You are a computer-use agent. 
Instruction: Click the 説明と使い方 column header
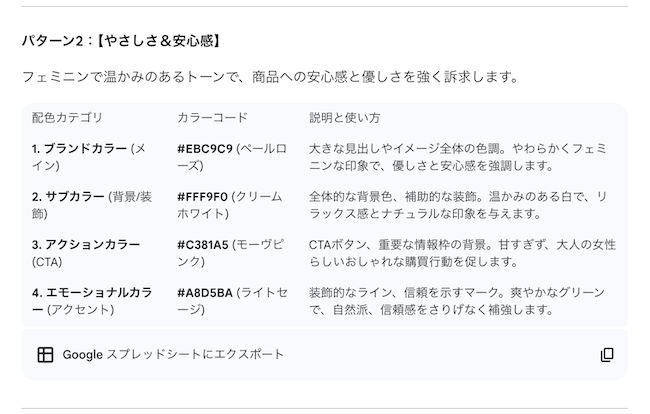tap(345, 117)
